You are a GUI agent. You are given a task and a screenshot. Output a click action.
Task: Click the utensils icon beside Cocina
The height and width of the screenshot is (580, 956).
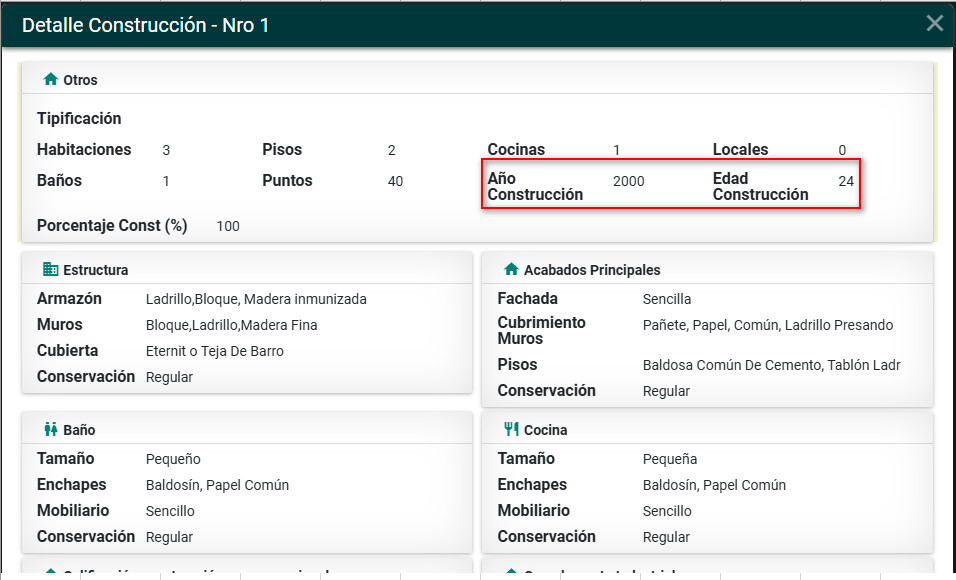[511, 429]
